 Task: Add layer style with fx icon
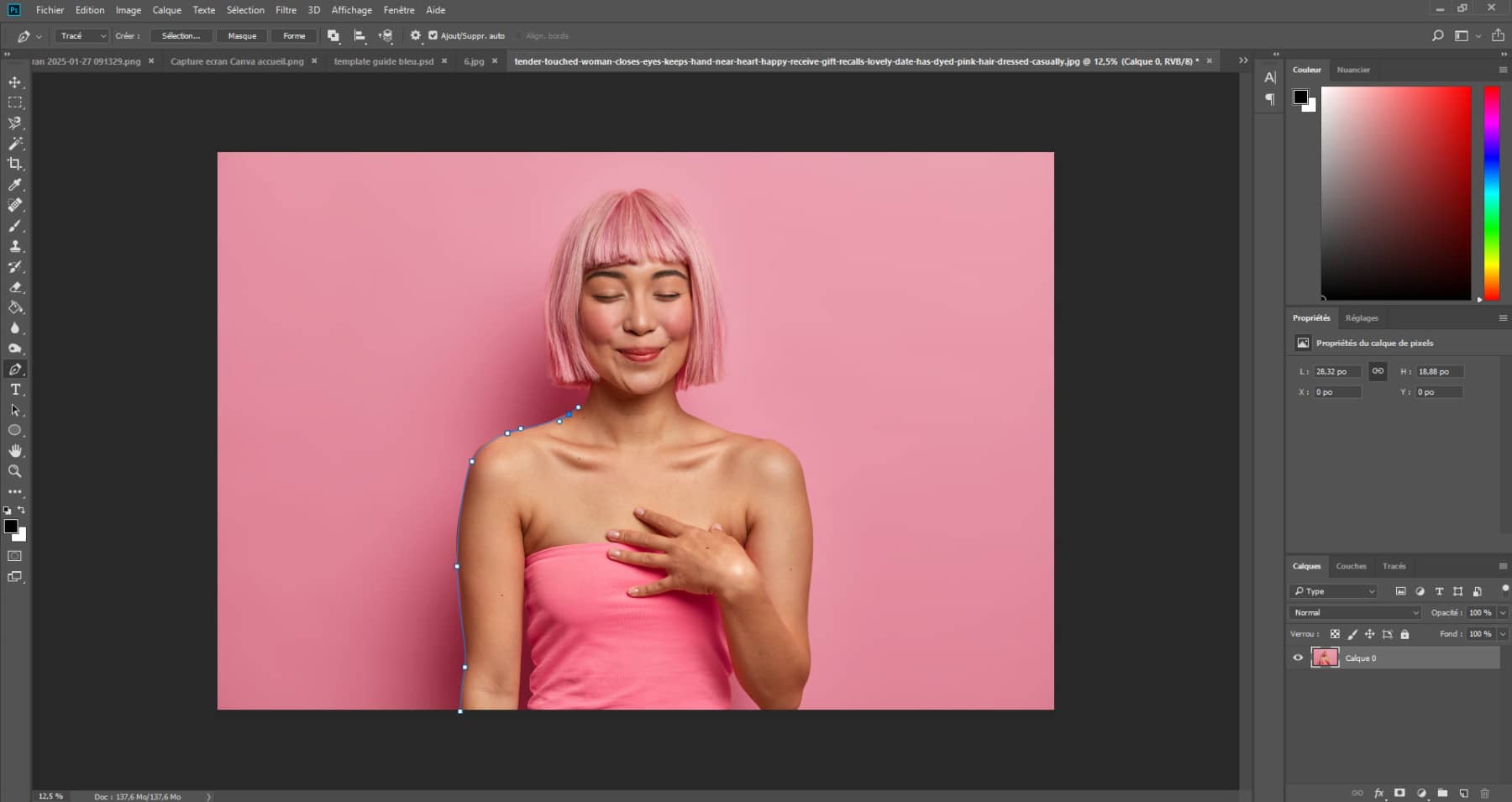1378,793
